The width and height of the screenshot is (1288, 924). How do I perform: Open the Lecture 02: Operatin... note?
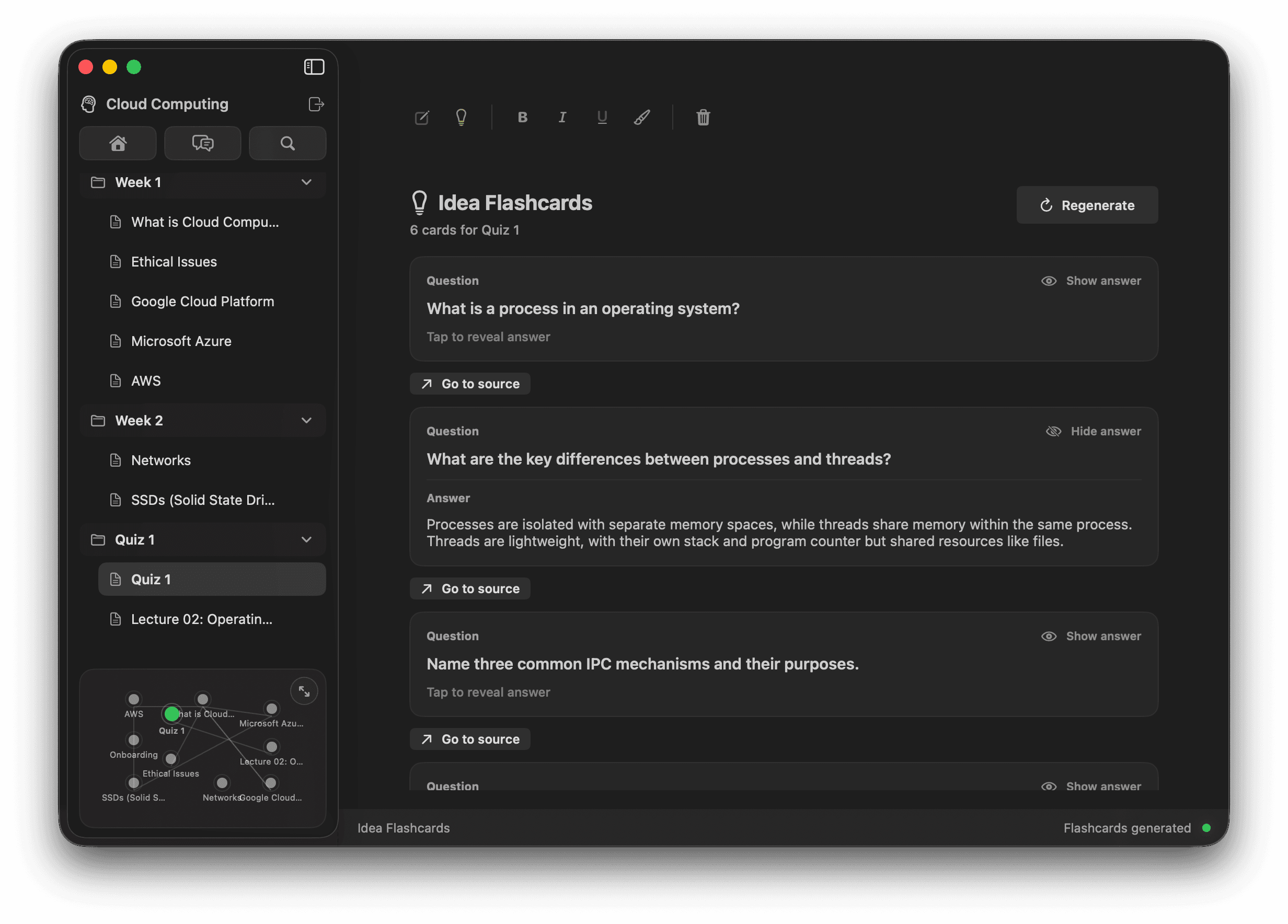pyautogui.click(x=212, y=620)
